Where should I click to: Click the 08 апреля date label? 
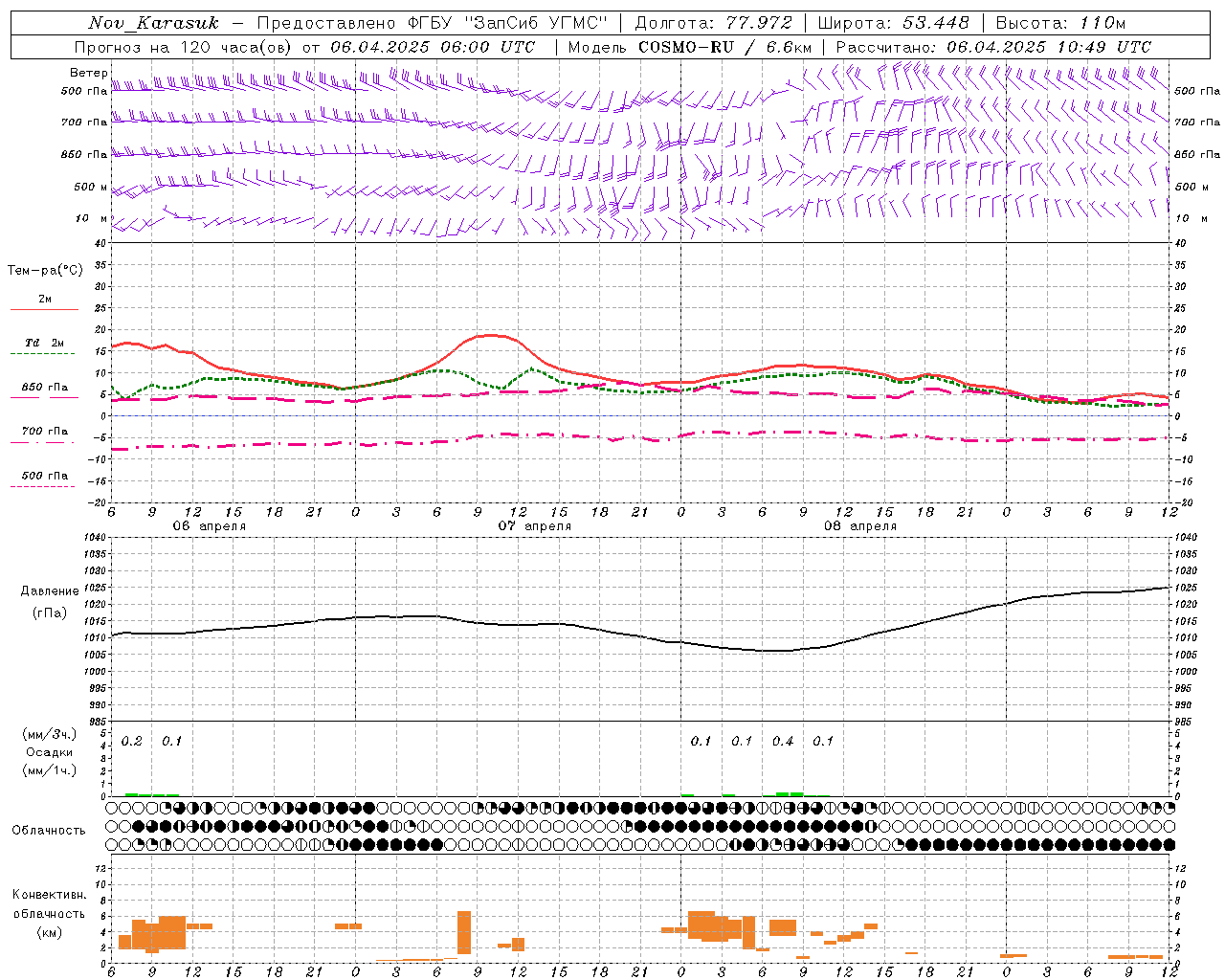[x=859, y=526]
